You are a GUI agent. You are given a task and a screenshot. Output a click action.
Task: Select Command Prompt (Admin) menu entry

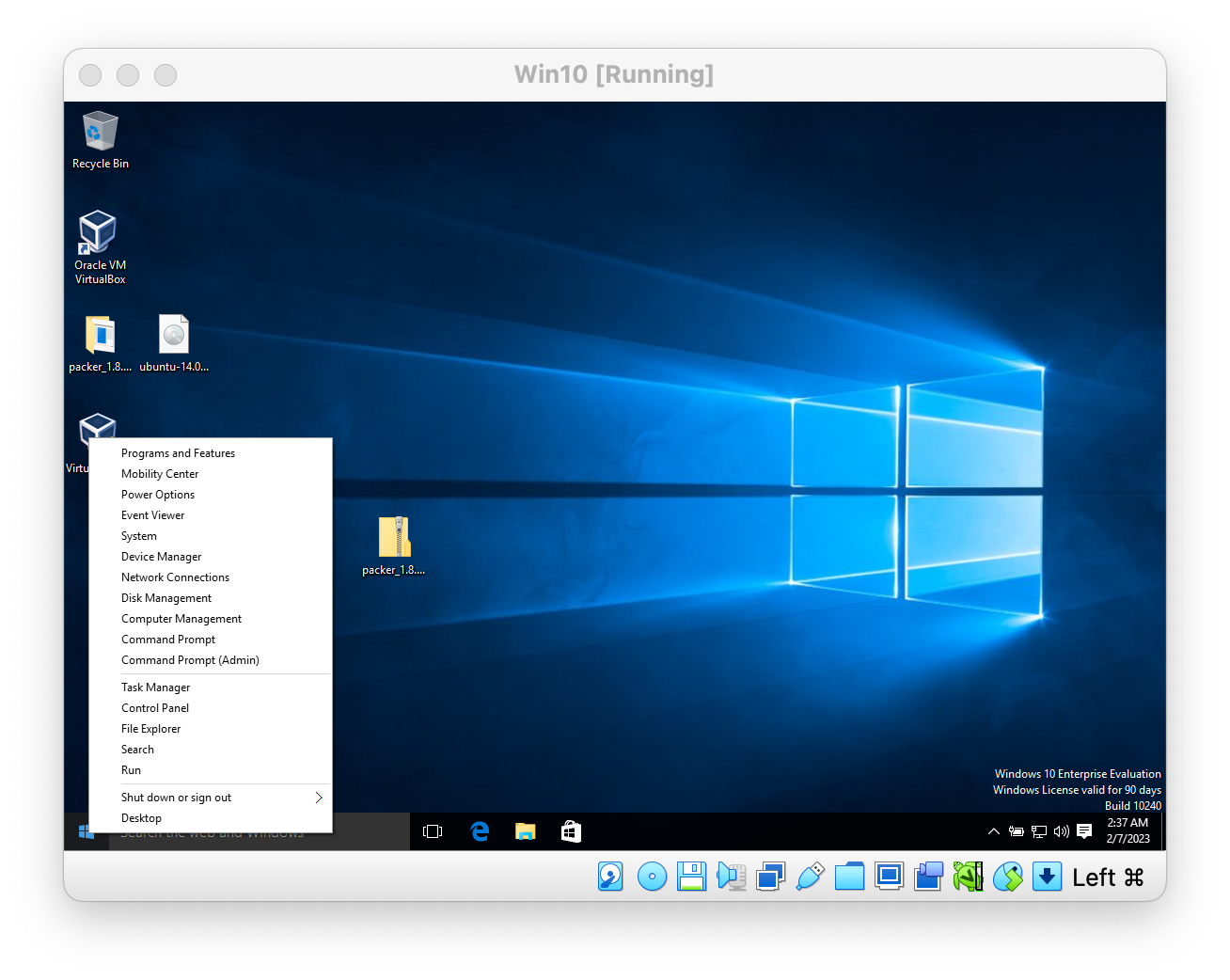tap(190, 660)
